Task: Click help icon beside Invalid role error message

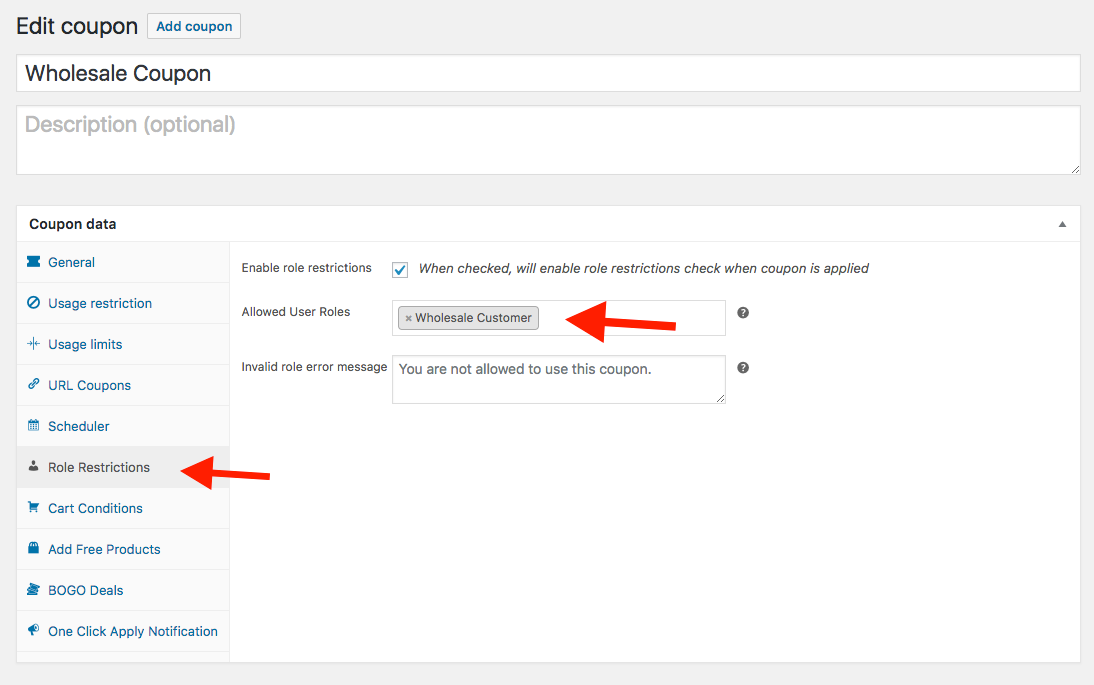Action: coord(743,368)
